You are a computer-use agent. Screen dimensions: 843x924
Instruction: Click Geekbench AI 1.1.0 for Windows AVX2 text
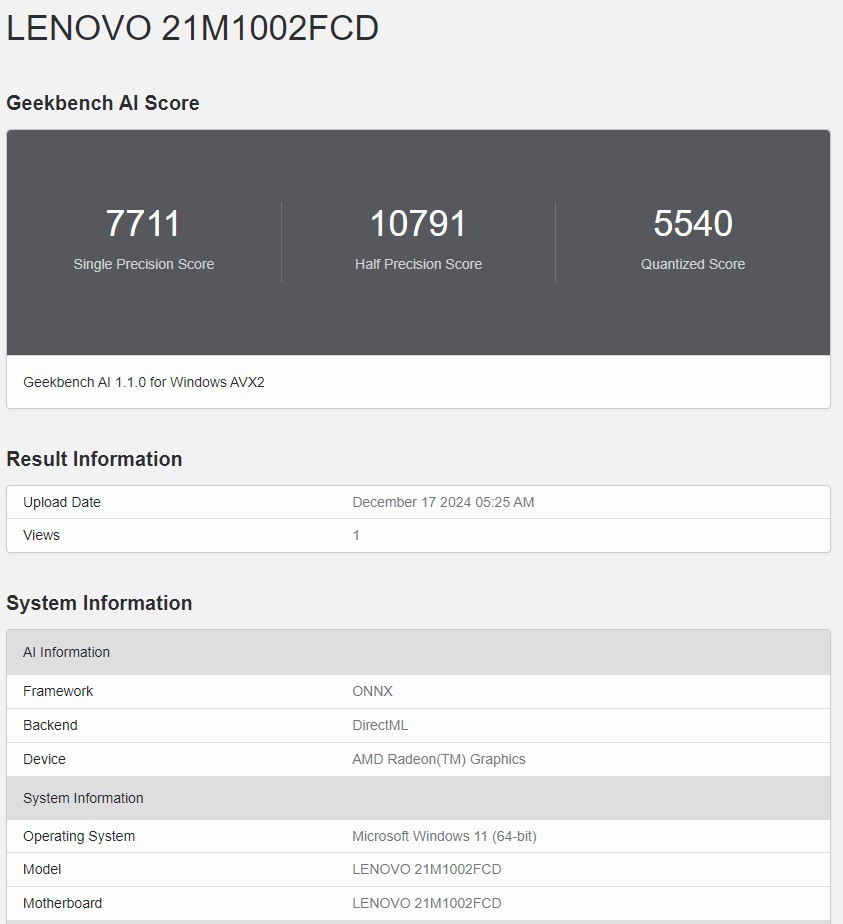[x=144, y=382]
